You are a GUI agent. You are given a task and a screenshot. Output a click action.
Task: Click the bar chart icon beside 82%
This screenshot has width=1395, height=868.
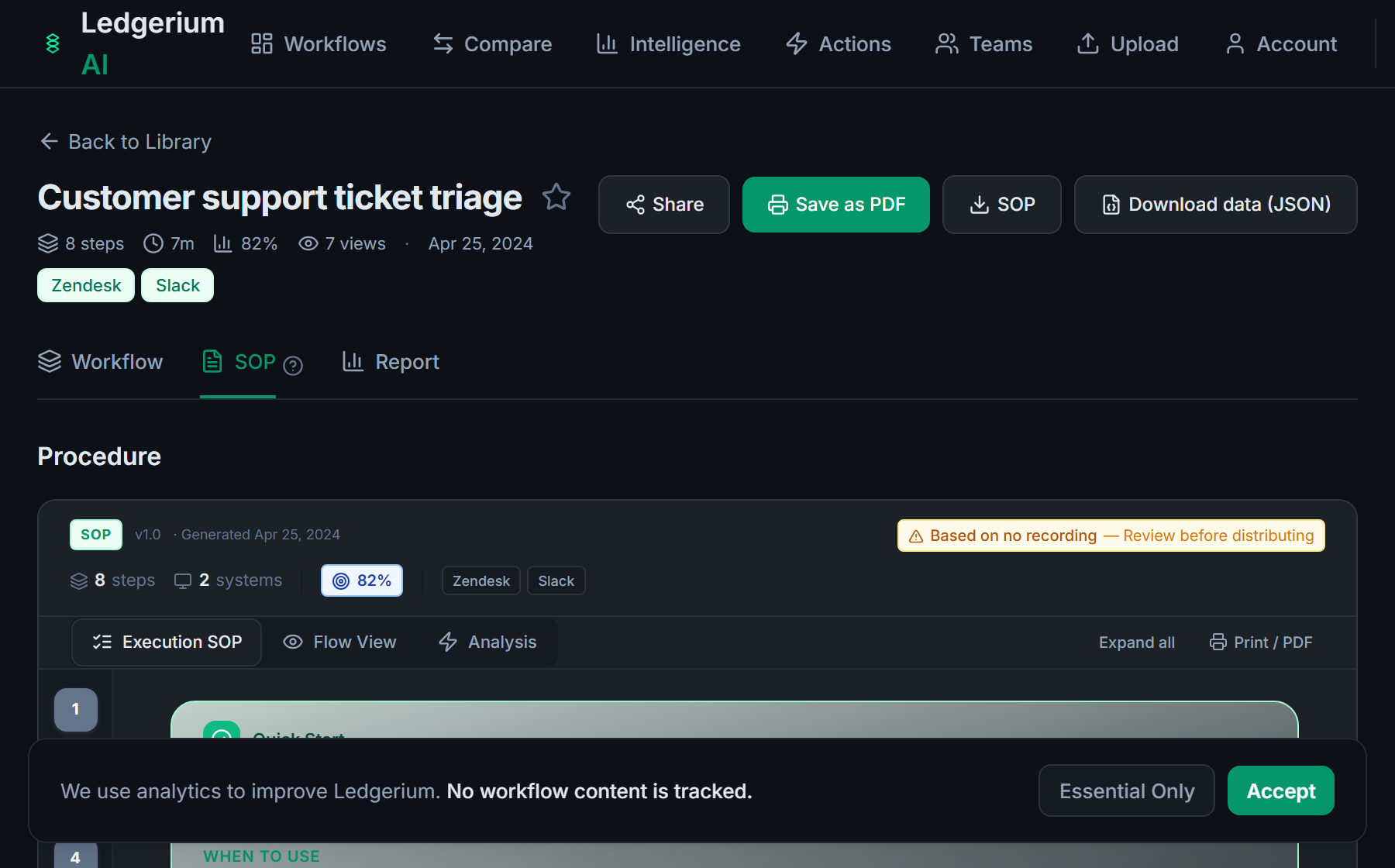223,243
